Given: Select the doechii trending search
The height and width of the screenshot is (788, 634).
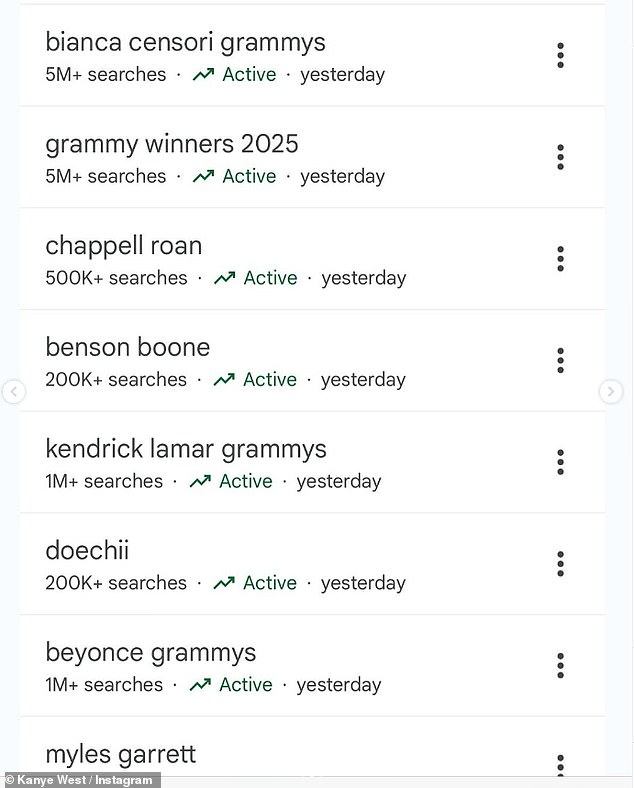Looking at the screenshot, I should point(87,551).
